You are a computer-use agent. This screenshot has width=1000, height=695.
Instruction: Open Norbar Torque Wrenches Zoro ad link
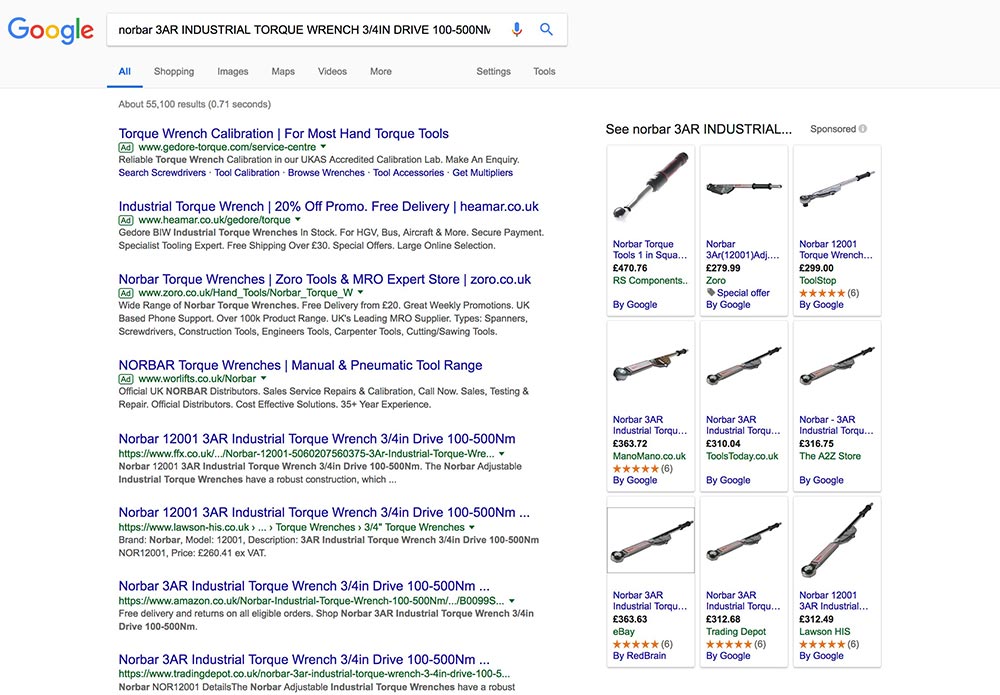325,279
